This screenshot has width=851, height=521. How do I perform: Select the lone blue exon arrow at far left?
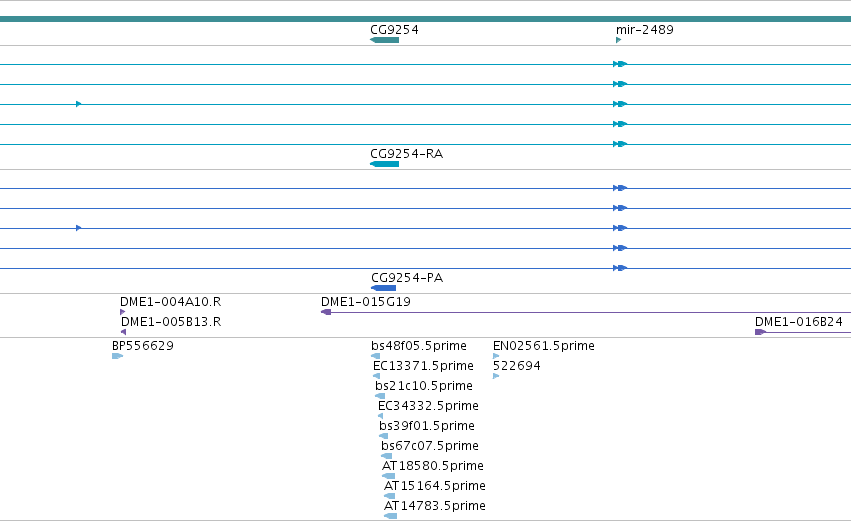click(79, 228)
